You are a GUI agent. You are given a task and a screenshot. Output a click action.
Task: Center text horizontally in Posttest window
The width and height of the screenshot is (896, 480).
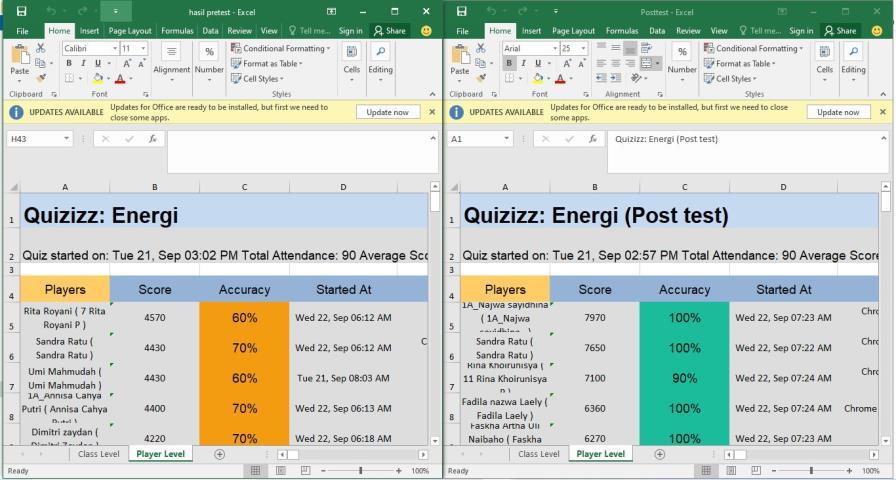[615, 63]
